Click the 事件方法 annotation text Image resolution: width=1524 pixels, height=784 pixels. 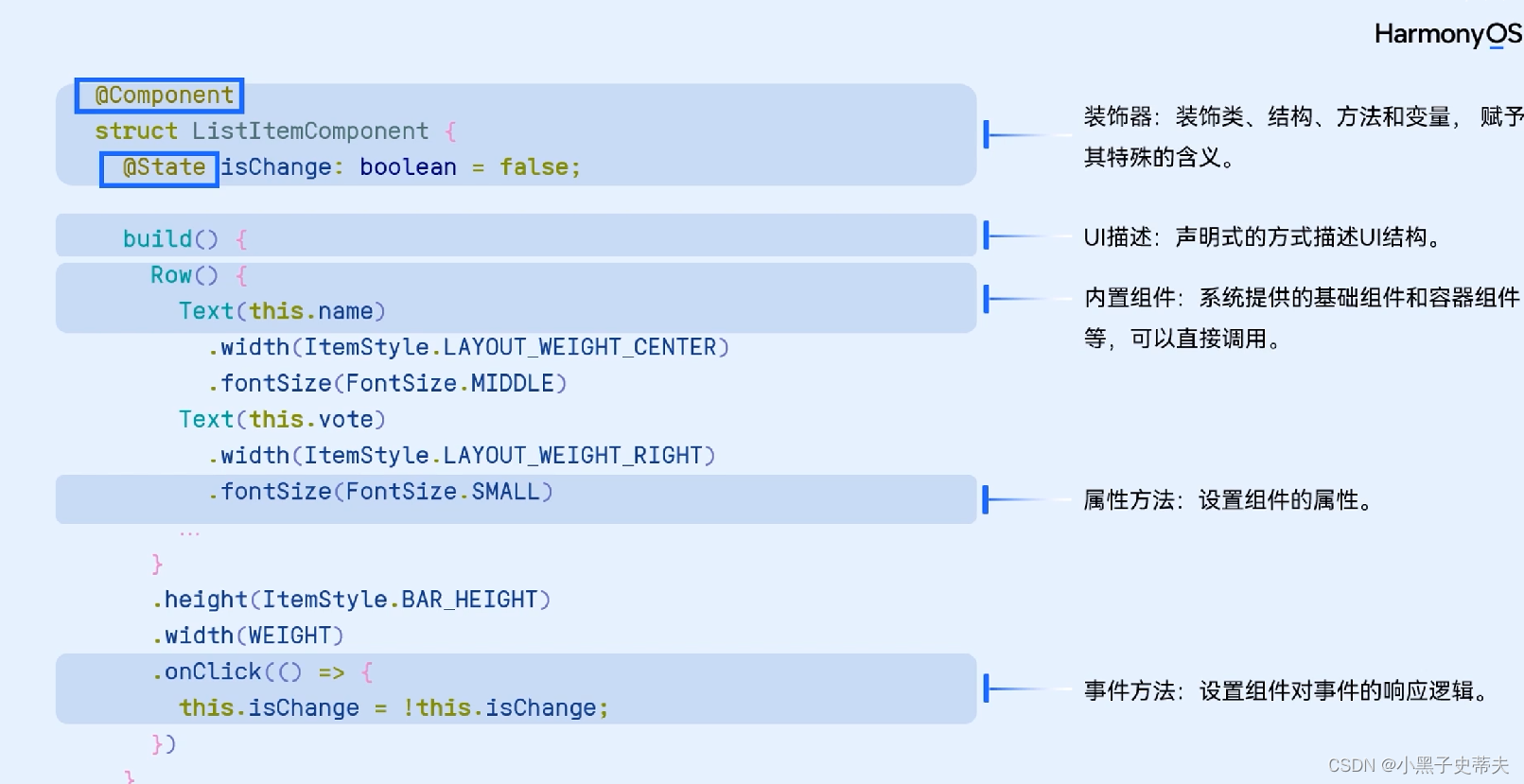pyautogui.click(x=1288, y=691)
